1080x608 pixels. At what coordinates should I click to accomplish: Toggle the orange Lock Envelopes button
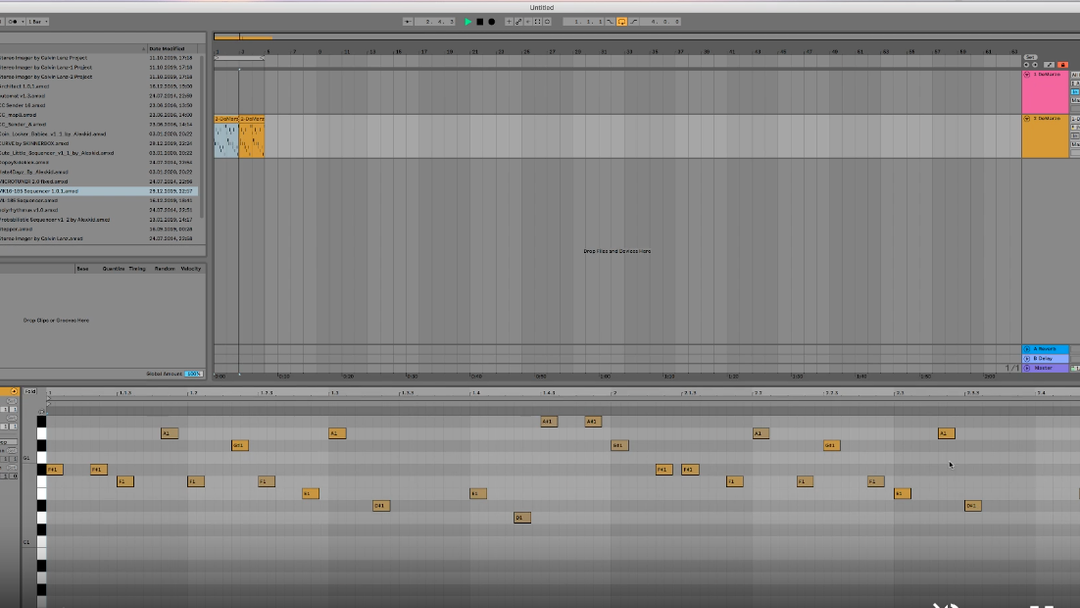point(1063,65)
